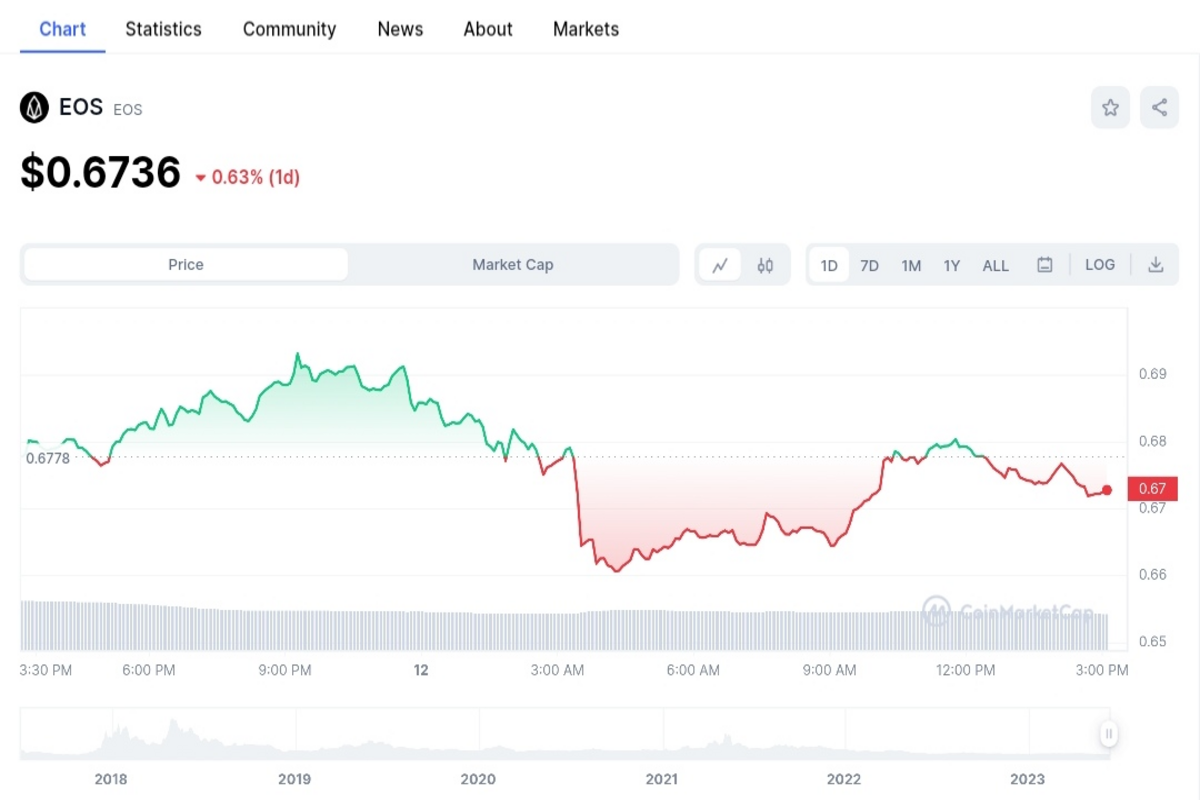Screen dimensions: 1200x800
Task: Click the 0.68 y-axis value
Action: (x=1153, y=441)
